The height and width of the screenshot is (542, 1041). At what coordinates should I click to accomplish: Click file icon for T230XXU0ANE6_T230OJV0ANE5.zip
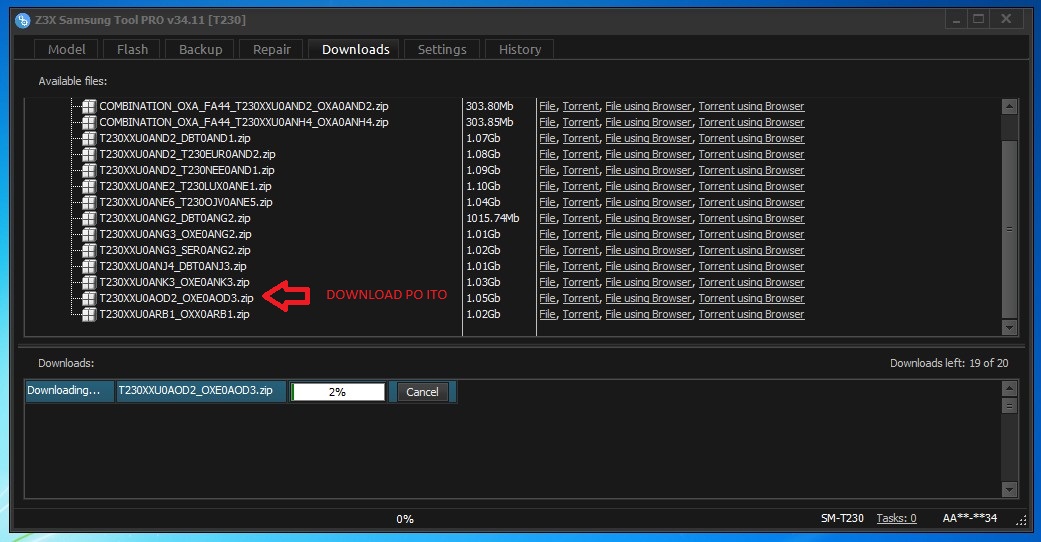point(89,202)
